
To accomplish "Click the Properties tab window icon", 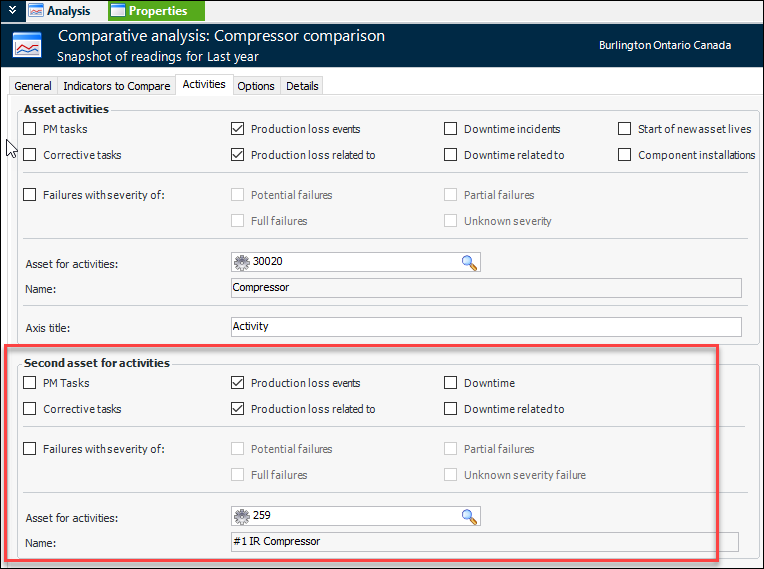I will [118, 11].
